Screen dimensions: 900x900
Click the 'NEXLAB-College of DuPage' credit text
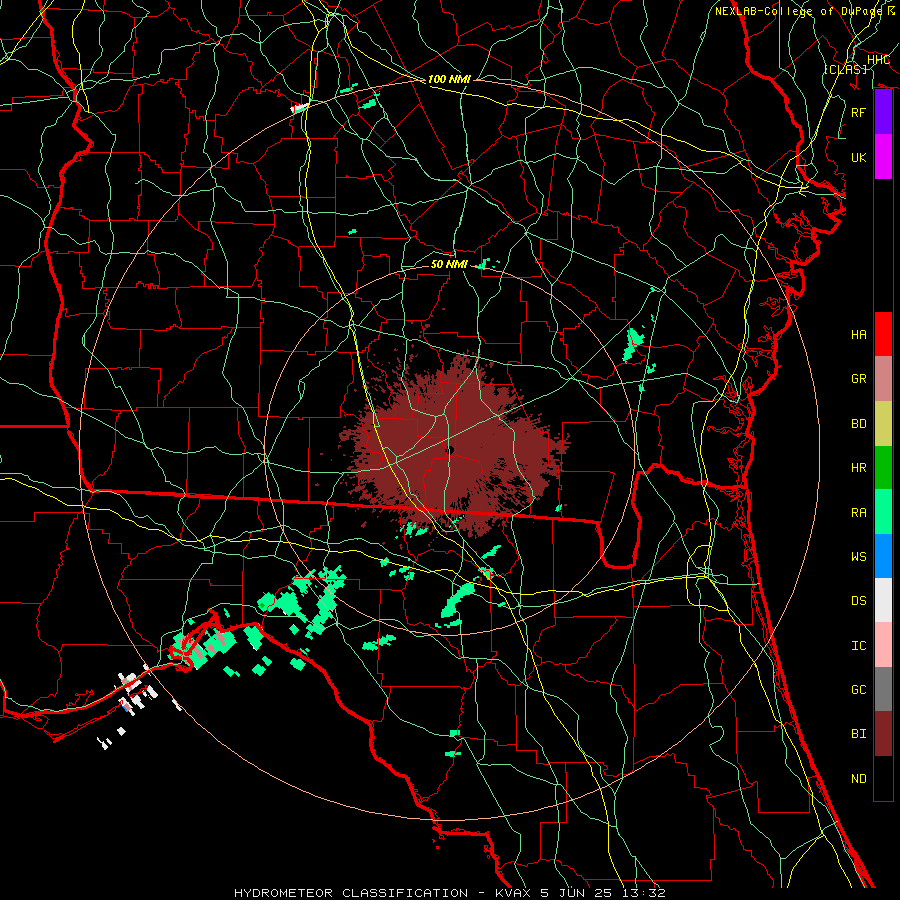[x=800, y=11]
